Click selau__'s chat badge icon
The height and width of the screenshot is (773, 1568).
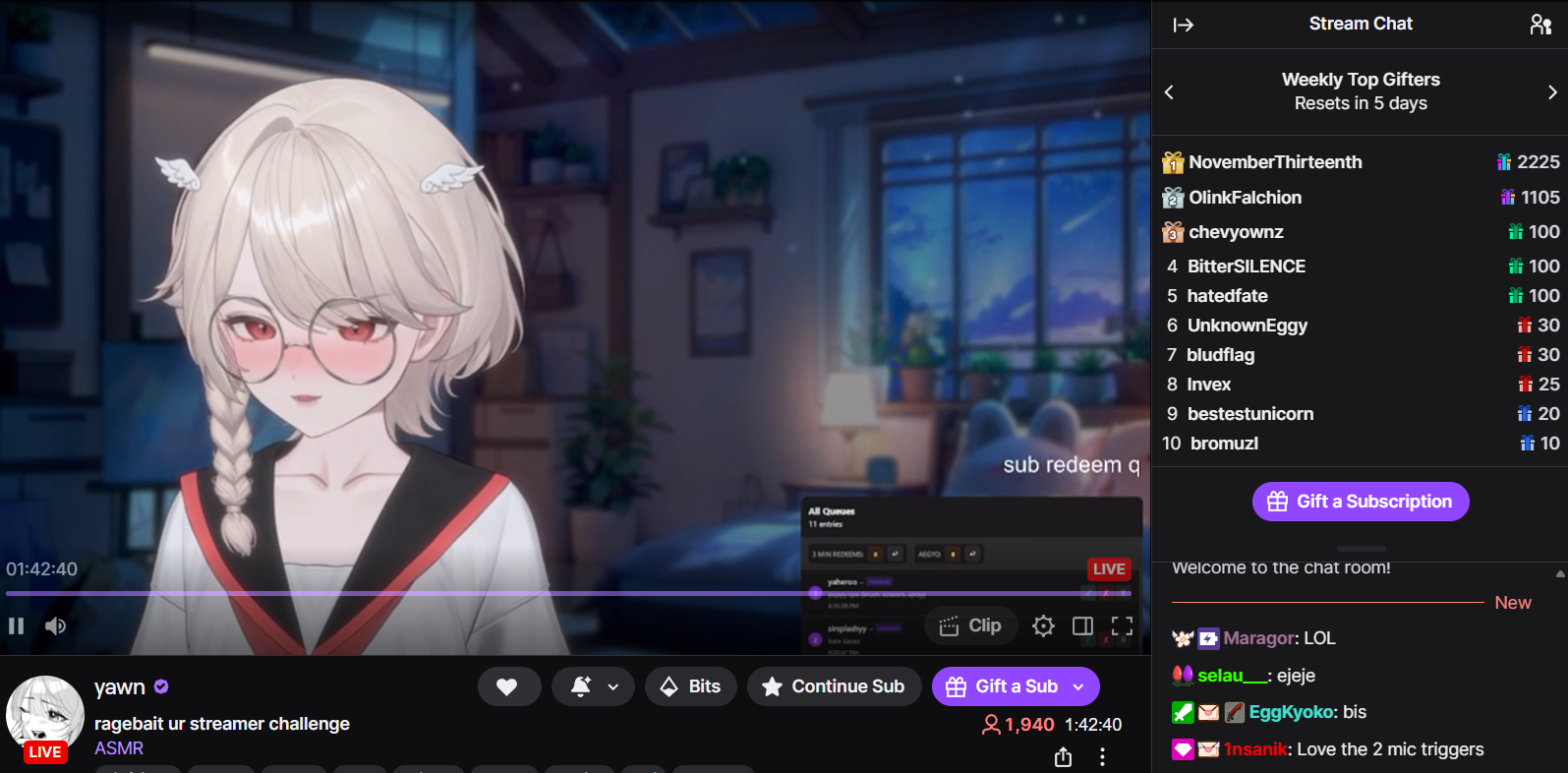(1183, 676)
